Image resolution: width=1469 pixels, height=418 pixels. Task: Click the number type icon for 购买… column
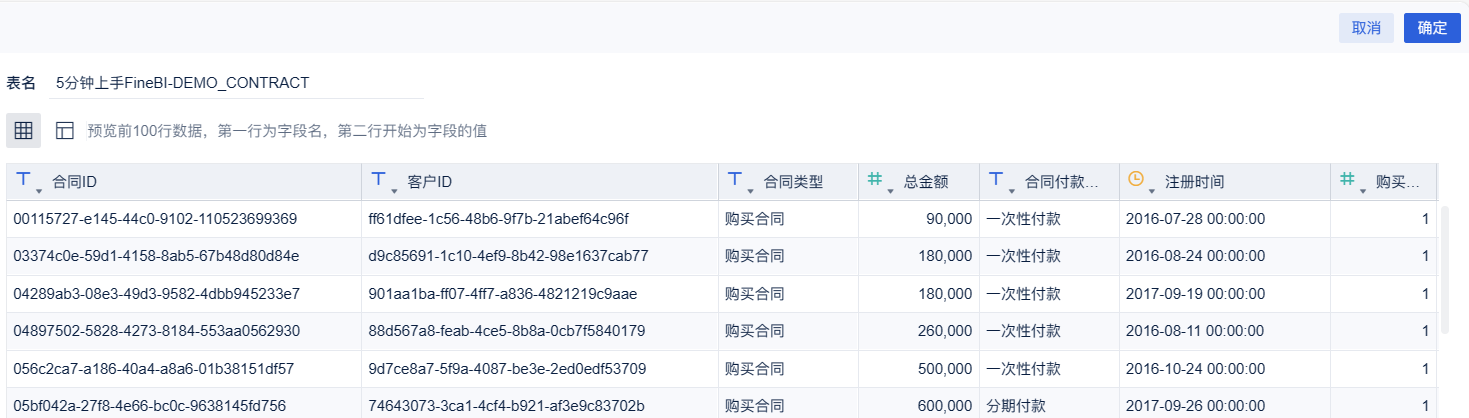click(x=1347, y=180)
